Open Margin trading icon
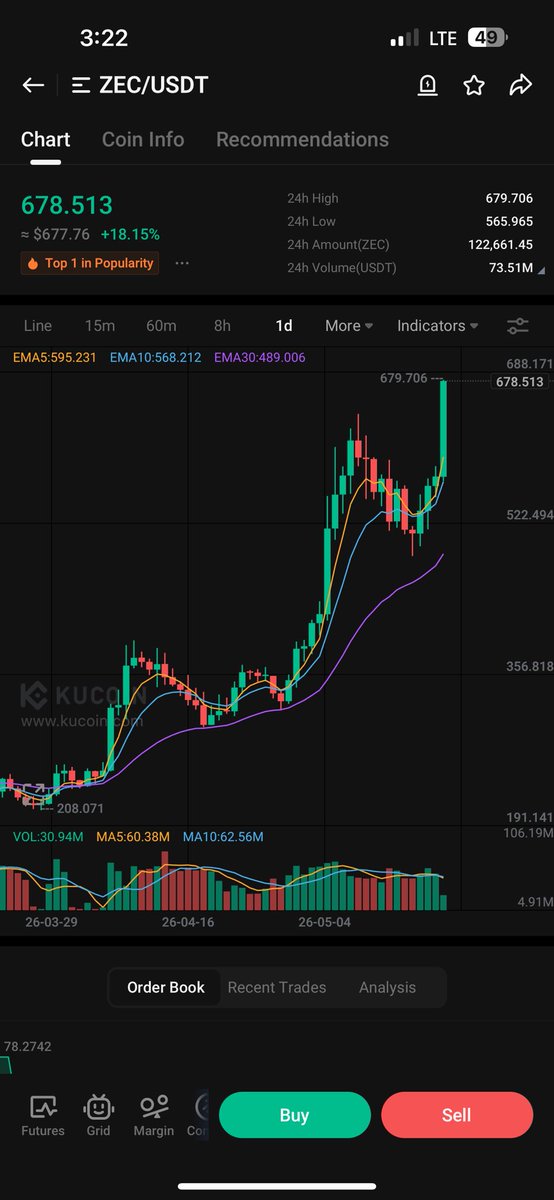This screenshot has height=1200, width=554. coord(154,1115)
